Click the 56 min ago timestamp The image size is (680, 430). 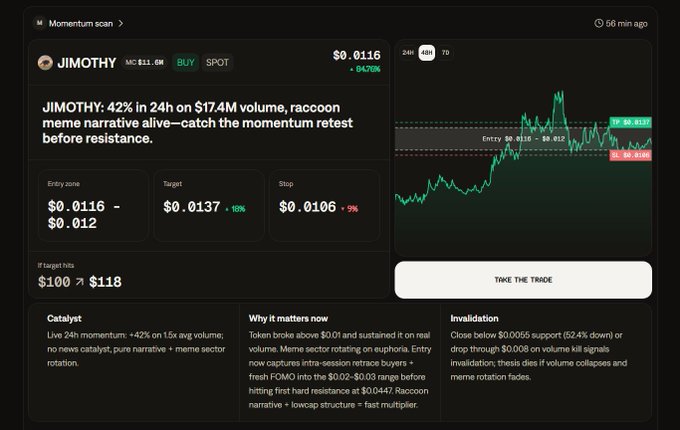point(626,23)
